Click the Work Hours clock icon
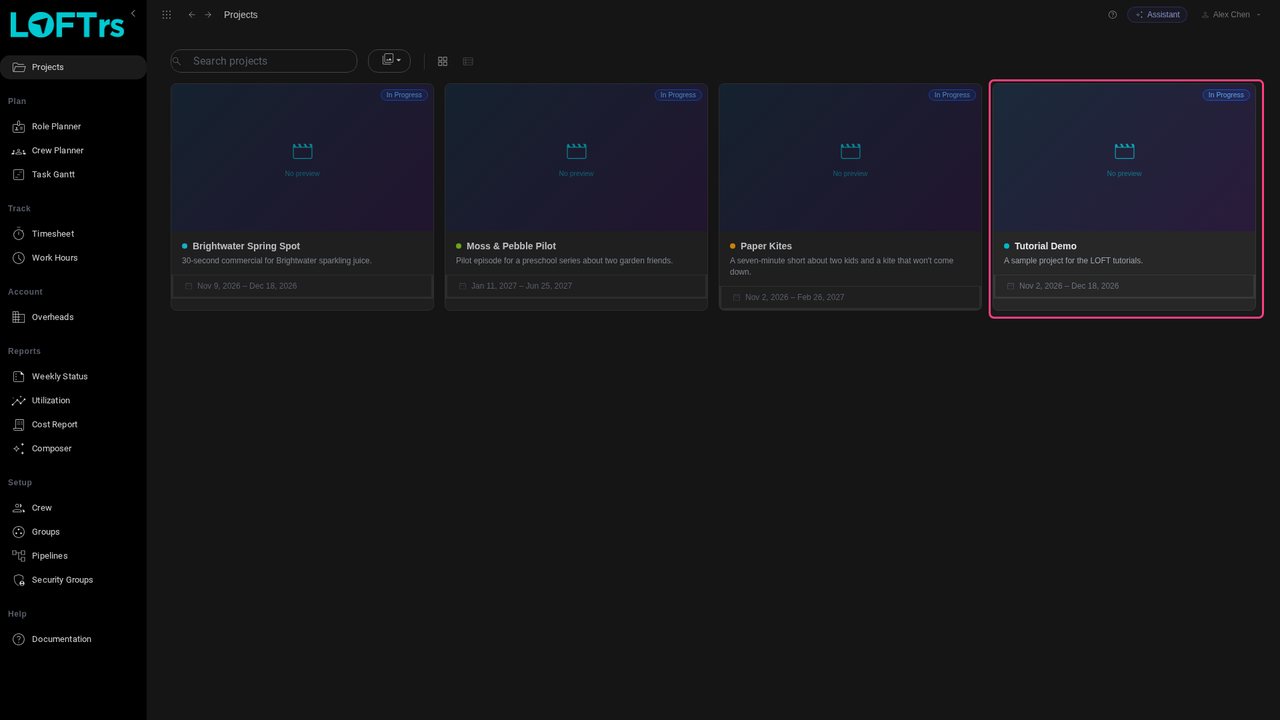The height and width of the screenshot is (720, 1280). (18, 258)
